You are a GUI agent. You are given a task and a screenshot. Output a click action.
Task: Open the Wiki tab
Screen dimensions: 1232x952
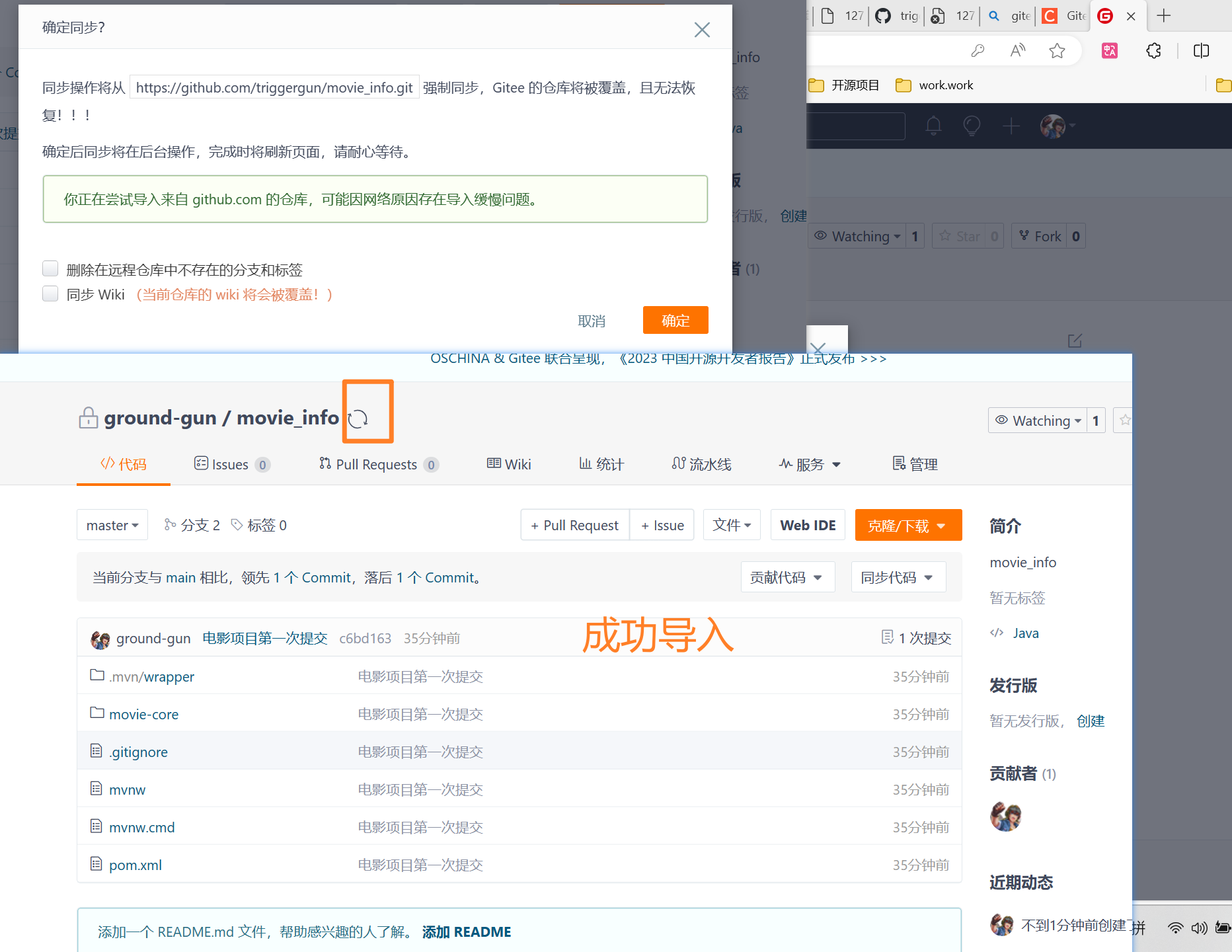point(509,464)
